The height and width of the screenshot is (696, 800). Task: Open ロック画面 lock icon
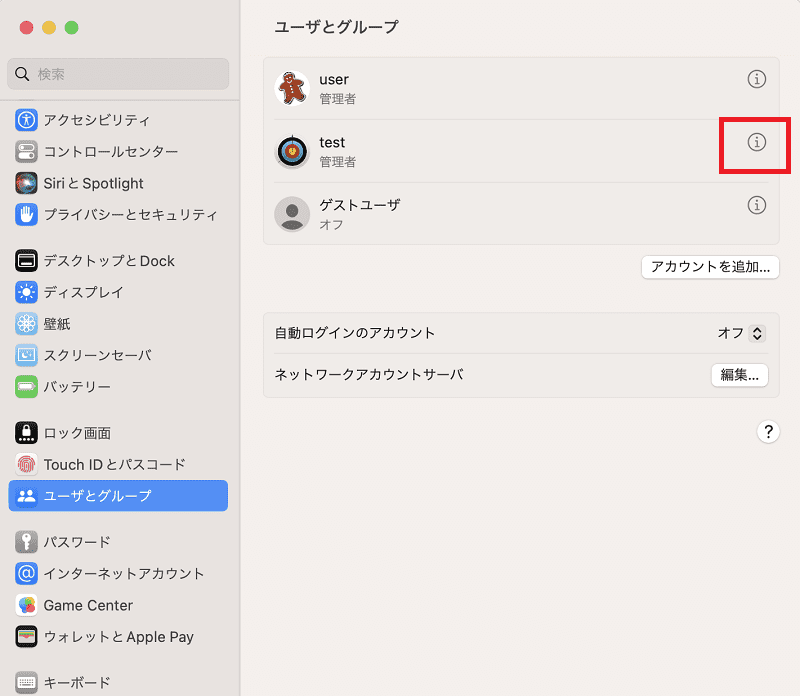pyautogui.click(x=26, y=433)
